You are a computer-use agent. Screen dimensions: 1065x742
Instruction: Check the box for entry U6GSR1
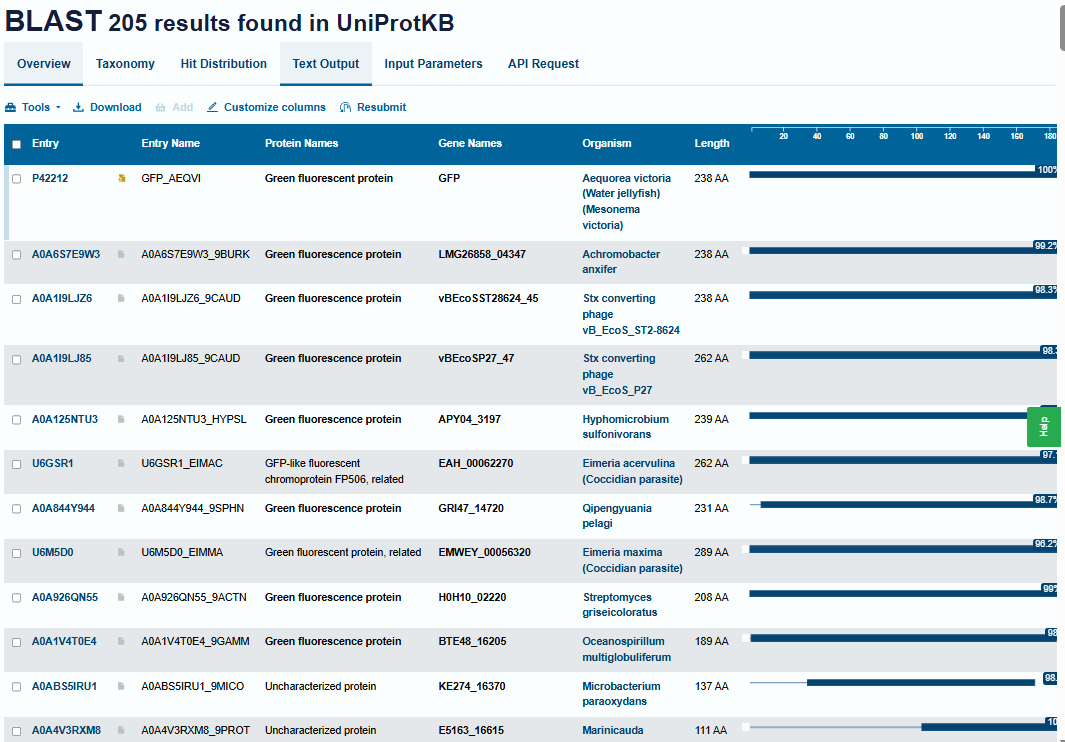coord(16,464)
